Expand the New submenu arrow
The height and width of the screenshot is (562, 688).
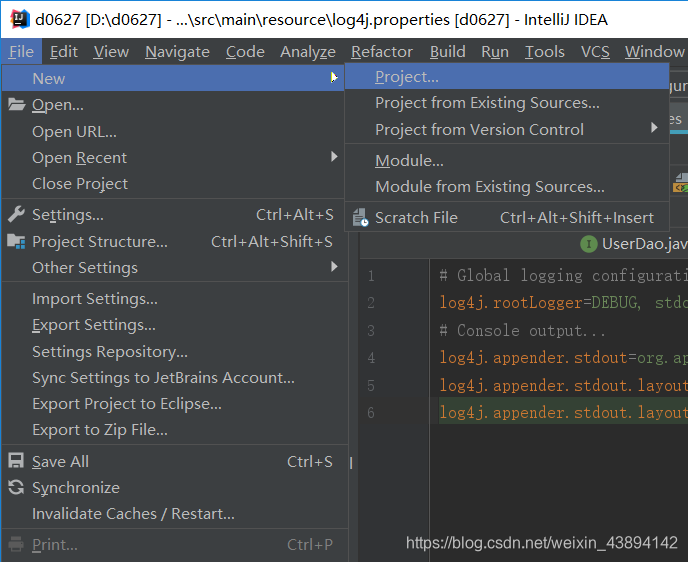click(334, 78)
